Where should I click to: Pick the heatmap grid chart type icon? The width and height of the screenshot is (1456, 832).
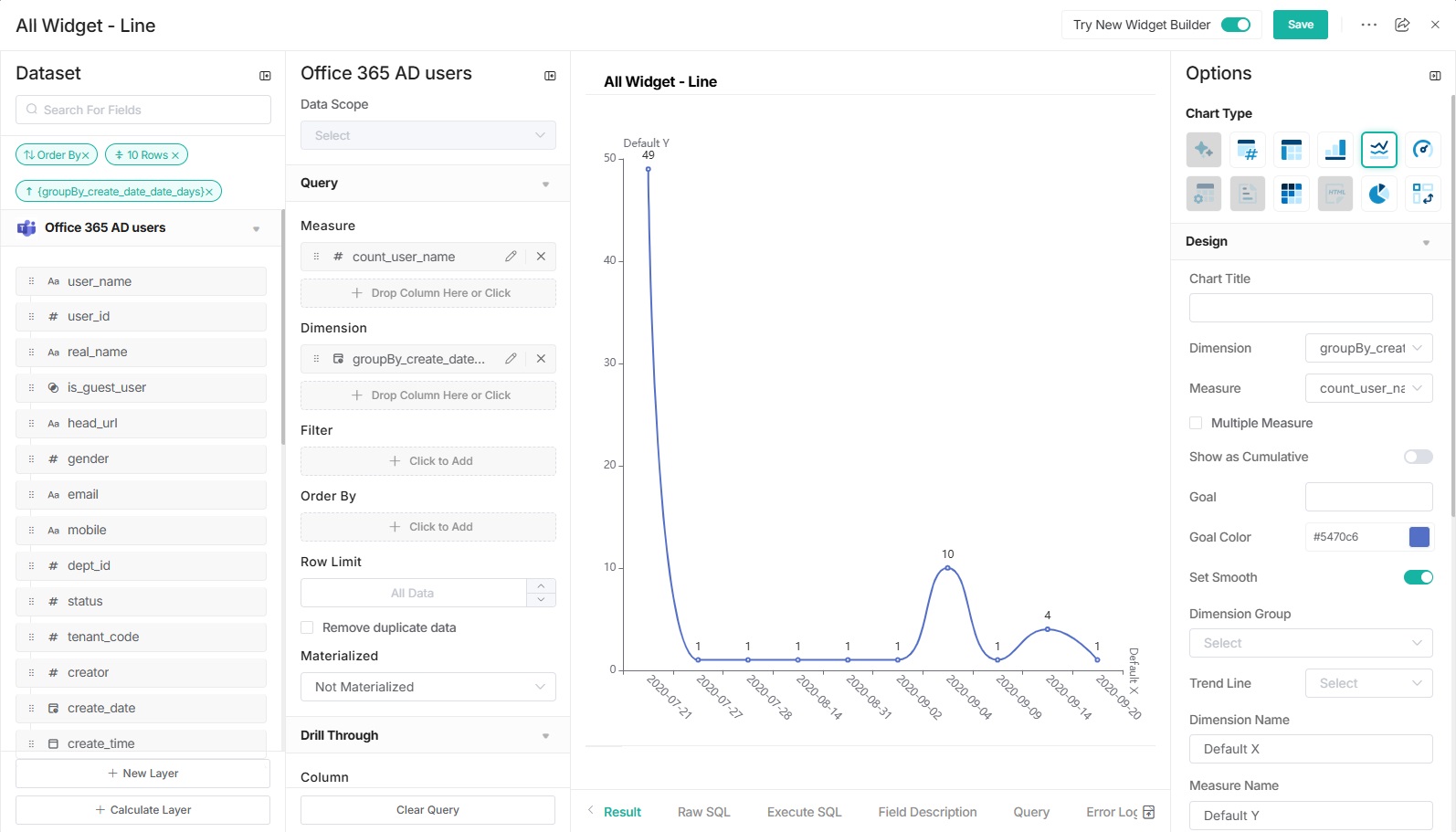[x=1291, y=193]
